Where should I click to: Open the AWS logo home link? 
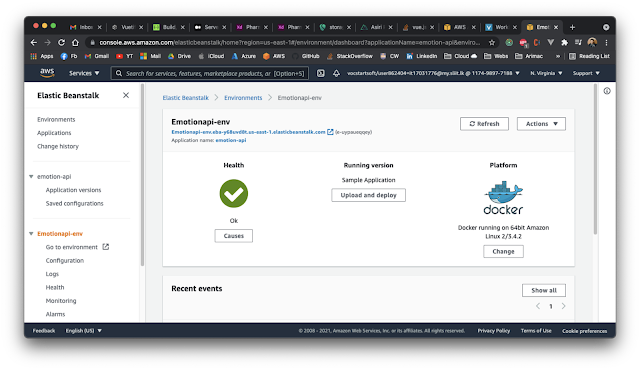pyautogui.click(x=47, y=73)
